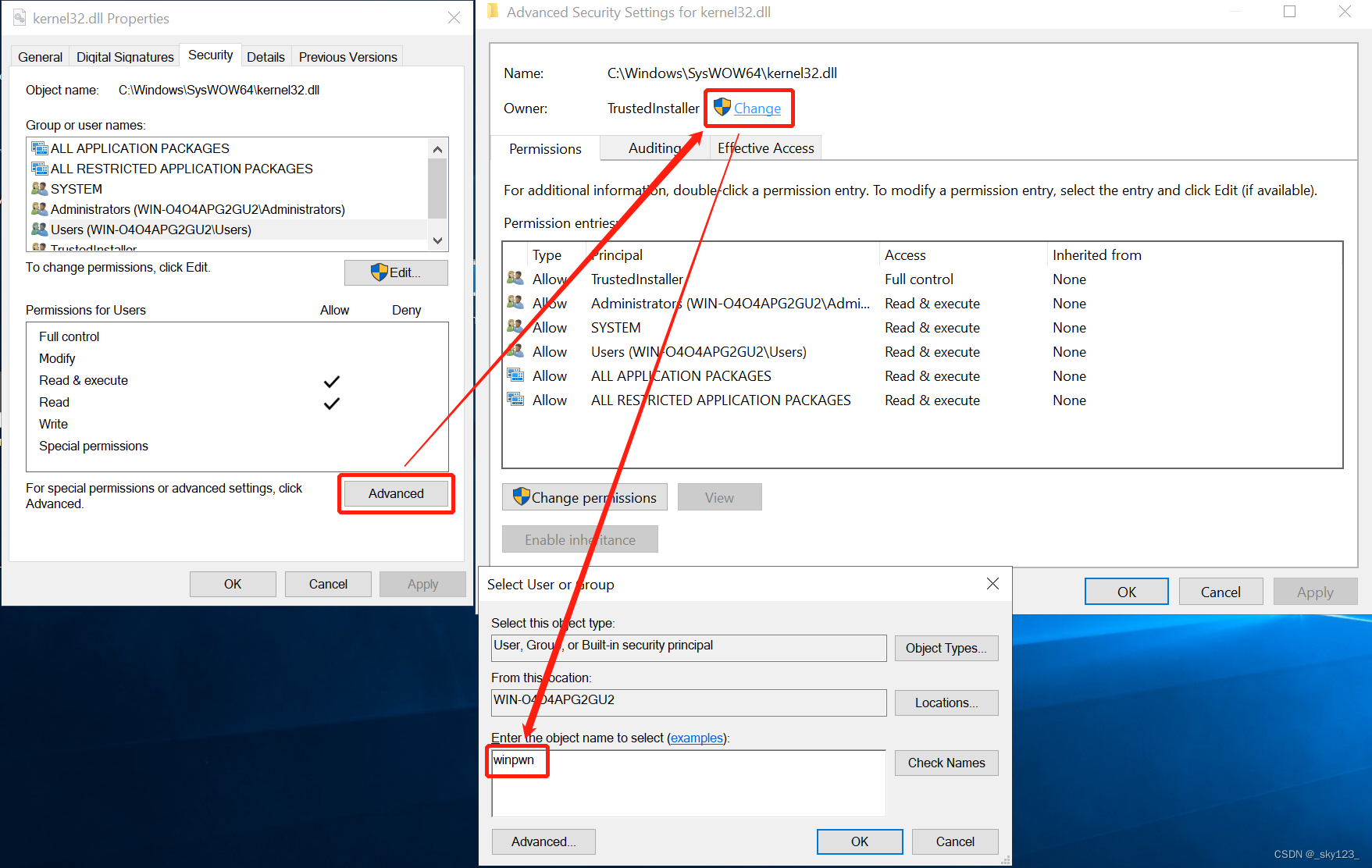The image size is (1372, 868).
Task: Click the SYSTEM group icon in permission entries
Action: [x=515, y=327]
